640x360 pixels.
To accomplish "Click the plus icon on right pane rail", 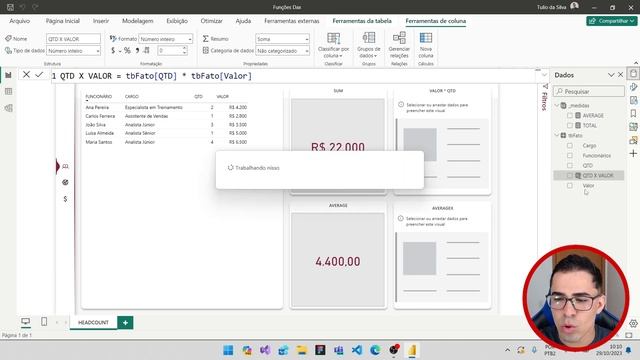I will click(x=633, y=153).
